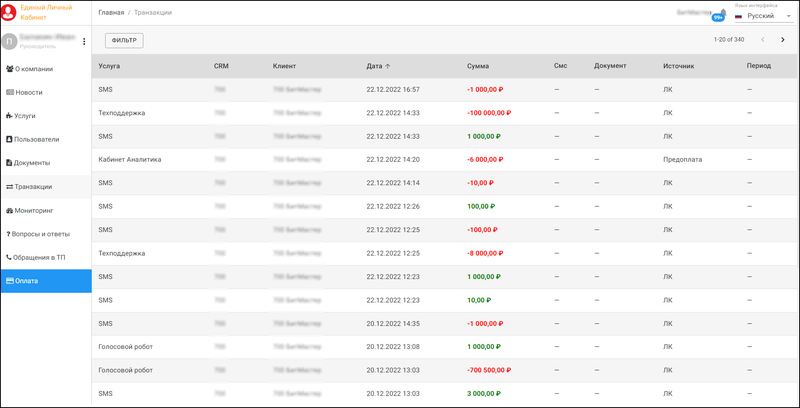Open the Оплата section in sidebar
The width and height of the screenshot is (800, 408).
45,281
